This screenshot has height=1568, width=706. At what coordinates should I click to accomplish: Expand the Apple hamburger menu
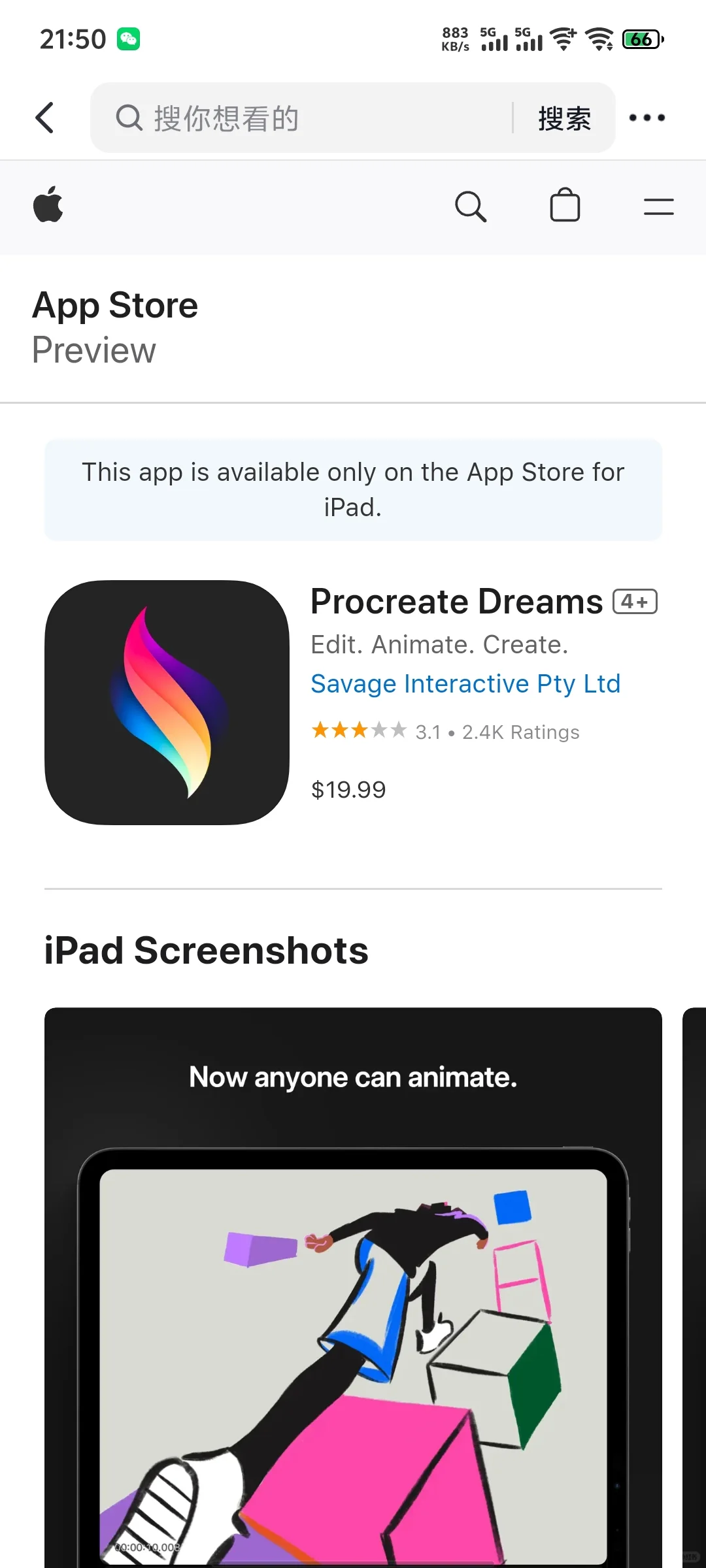(x=658, y=207)
